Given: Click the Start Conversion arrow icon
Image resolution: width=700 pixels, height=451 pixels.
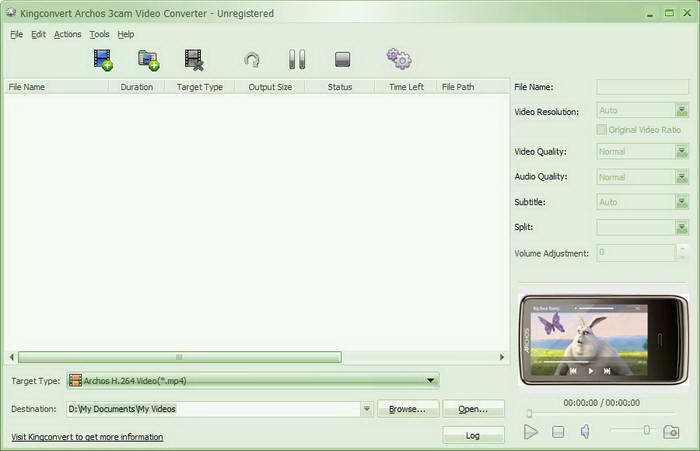Looking at the screenshot, I should [x=253, y=60].
